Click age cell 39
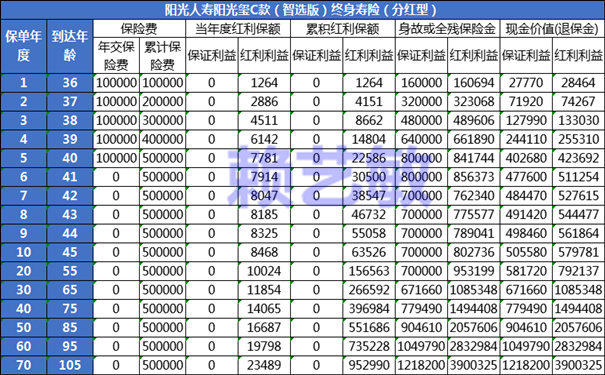 point(70,139)
